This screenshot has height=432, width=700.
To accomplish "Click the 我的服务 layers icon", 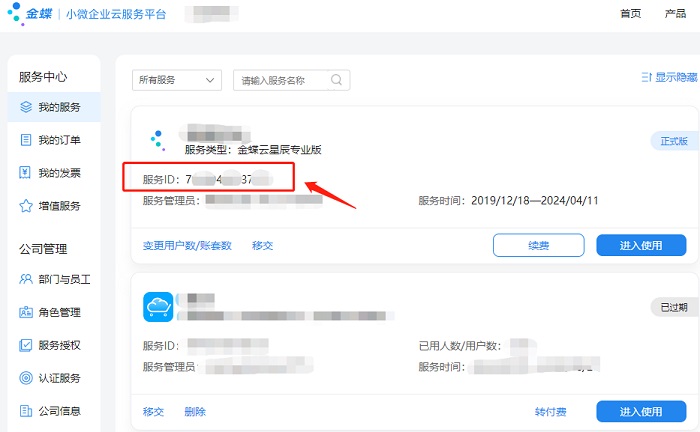I will tap(26, 107).
